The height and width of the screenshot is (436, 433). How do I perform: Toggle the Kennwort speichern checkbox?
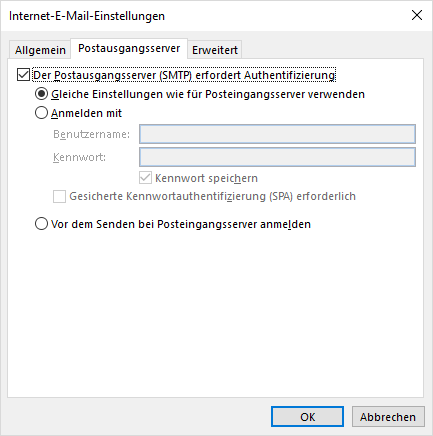pos(145,178)
